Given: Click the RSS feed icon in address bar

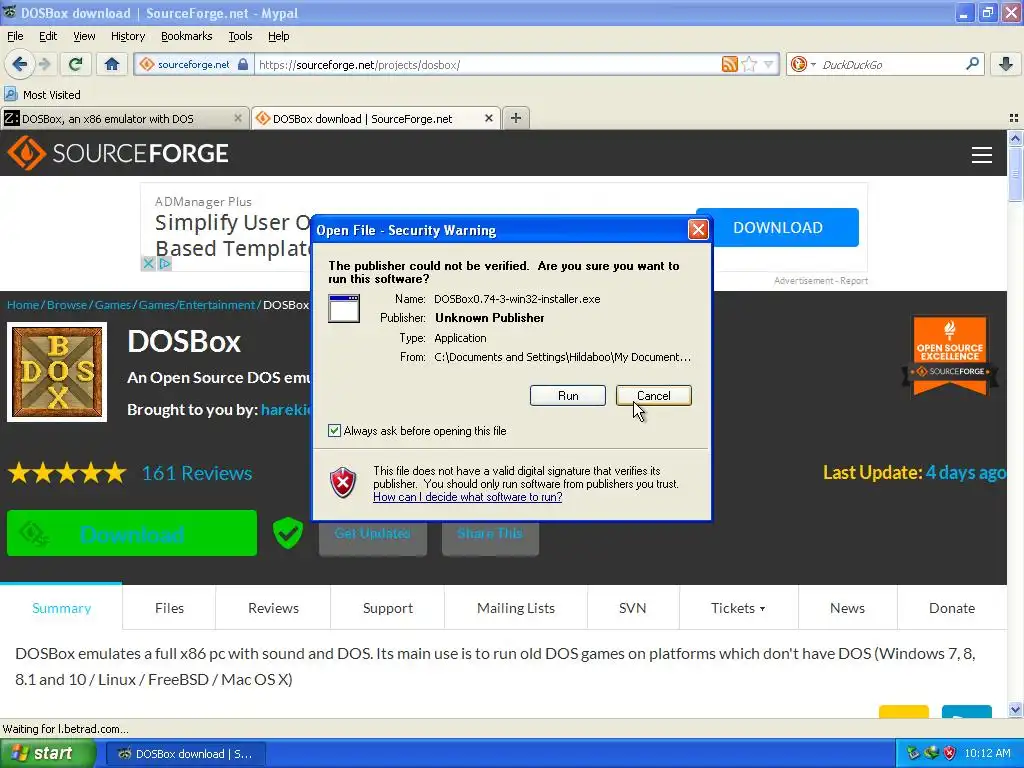Looking at the screenshot, I should pos(729,64).
